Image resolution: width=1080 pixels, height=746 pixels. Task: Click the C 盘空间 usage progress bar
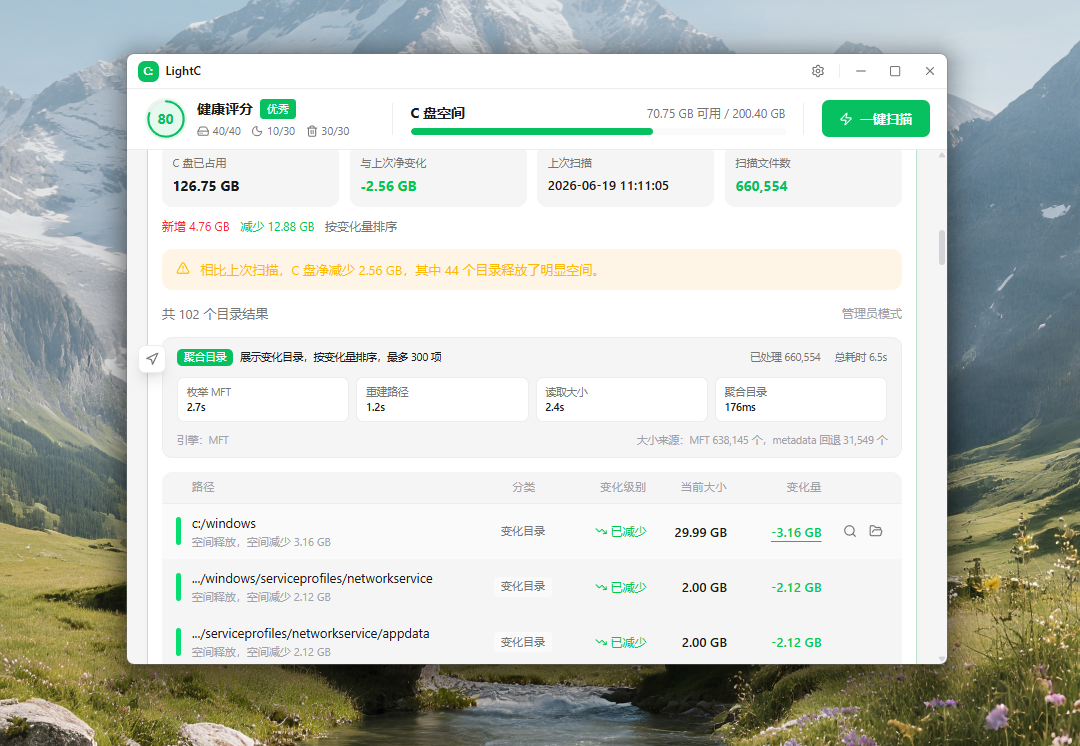(598, 131)
